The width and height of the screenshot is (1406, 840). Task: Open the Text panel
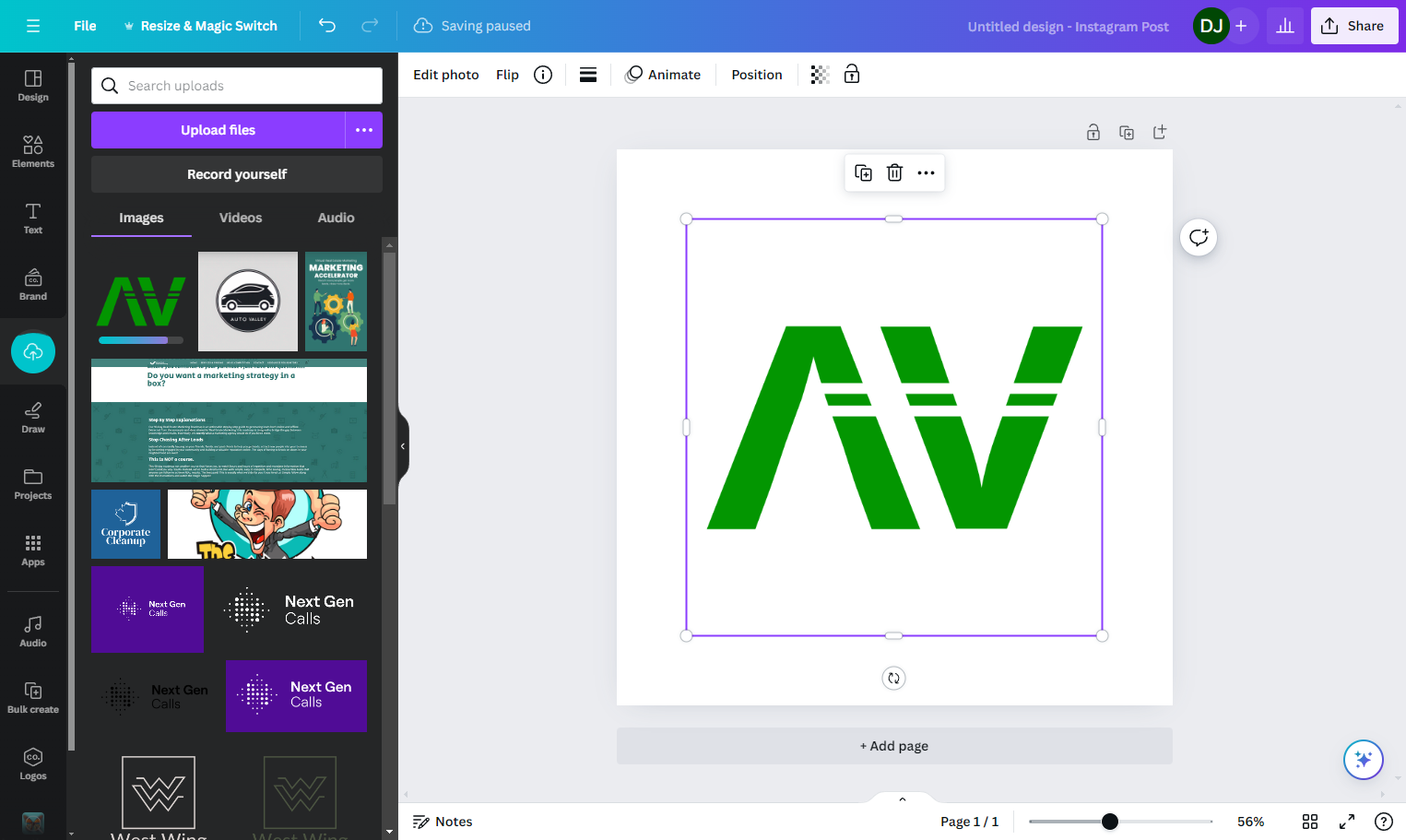tap(33, 219)
